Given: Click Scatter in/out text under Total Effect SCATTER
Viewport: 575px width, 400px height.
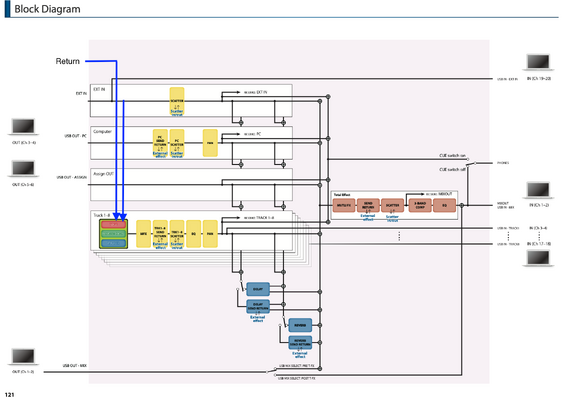Looking at the screenshot, I should click(x=392, y=218).
